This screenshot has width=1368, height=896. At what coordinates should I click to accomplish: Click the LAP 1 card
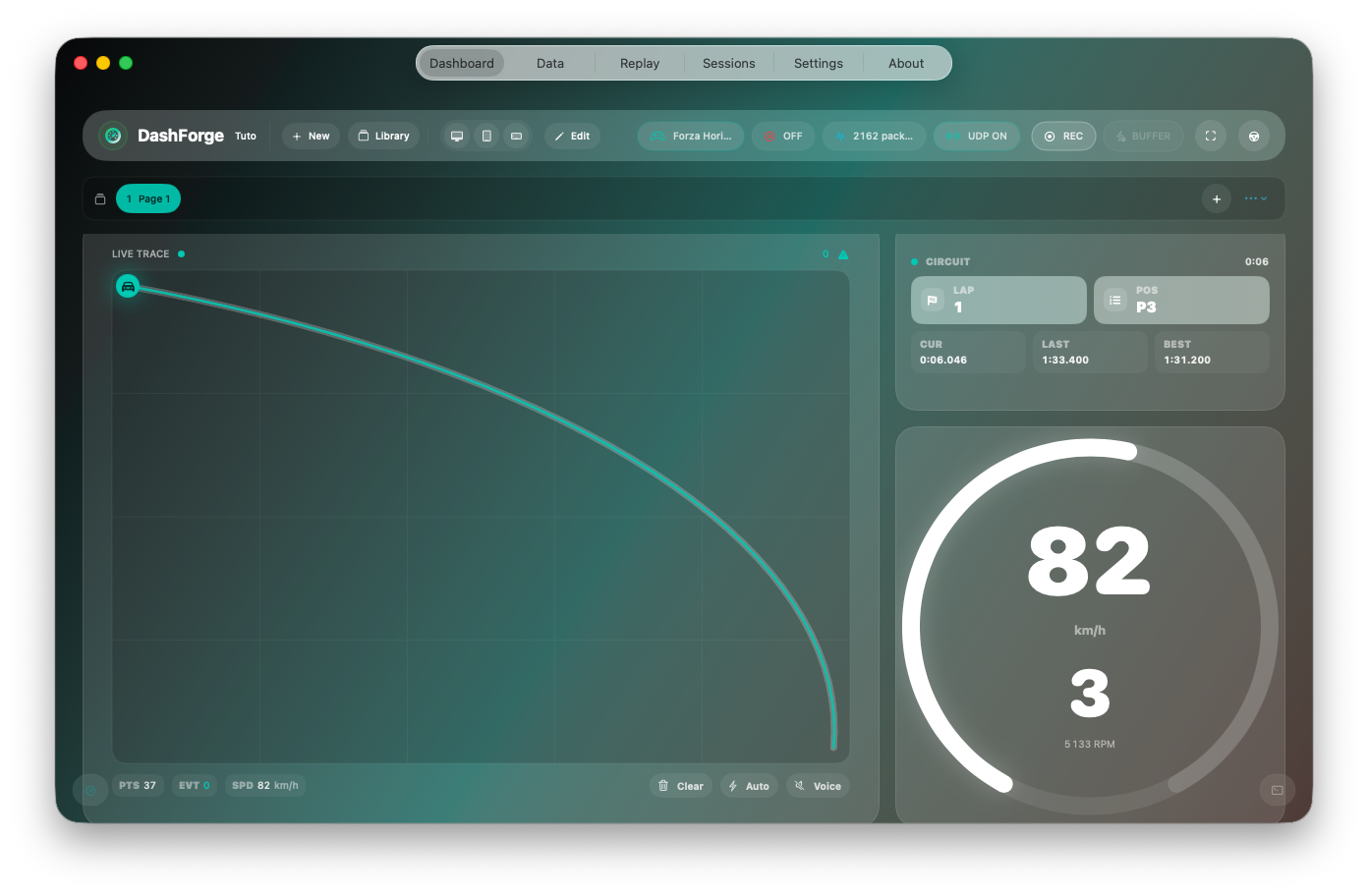tap(998, 300)
